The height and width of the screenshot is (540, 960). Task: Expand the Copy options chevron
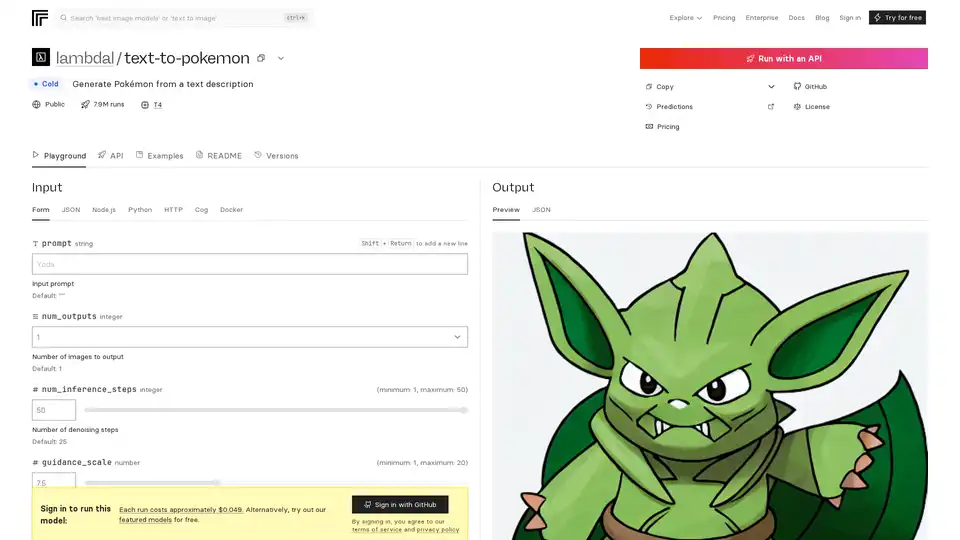pyautogui.click(x=771, y=87)
